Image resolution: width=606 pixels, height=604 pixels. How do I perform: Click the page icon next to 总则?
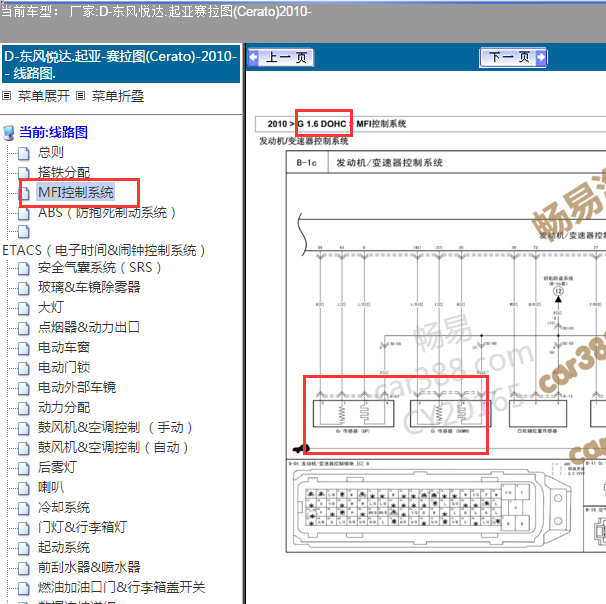click(x=24, y=153)
